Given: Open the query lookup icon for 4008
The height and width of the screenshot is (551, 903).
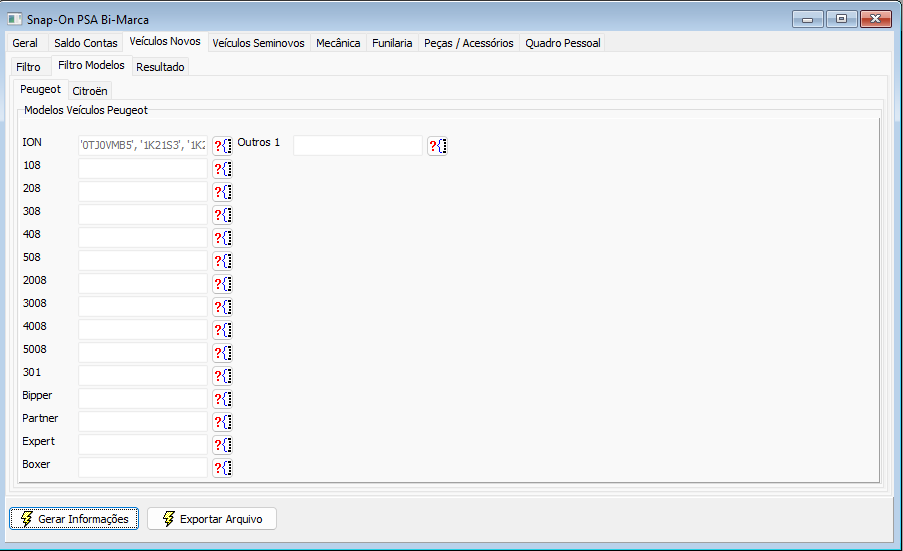Looking at the screenshot, I should [x=222, y=330].
